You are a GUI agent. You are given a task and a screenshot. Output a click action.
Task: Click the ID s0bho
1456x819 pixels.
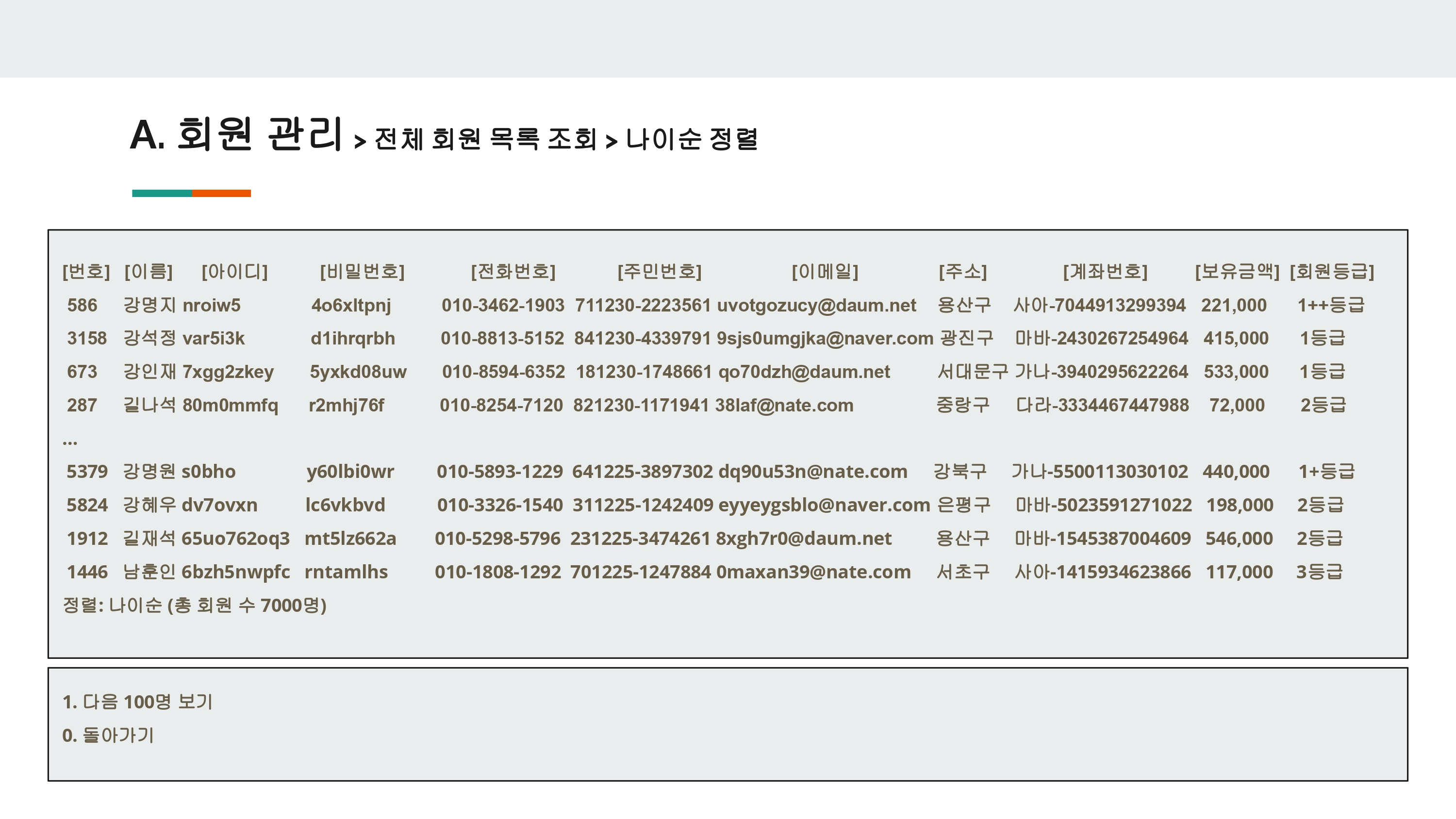[208, 472]
